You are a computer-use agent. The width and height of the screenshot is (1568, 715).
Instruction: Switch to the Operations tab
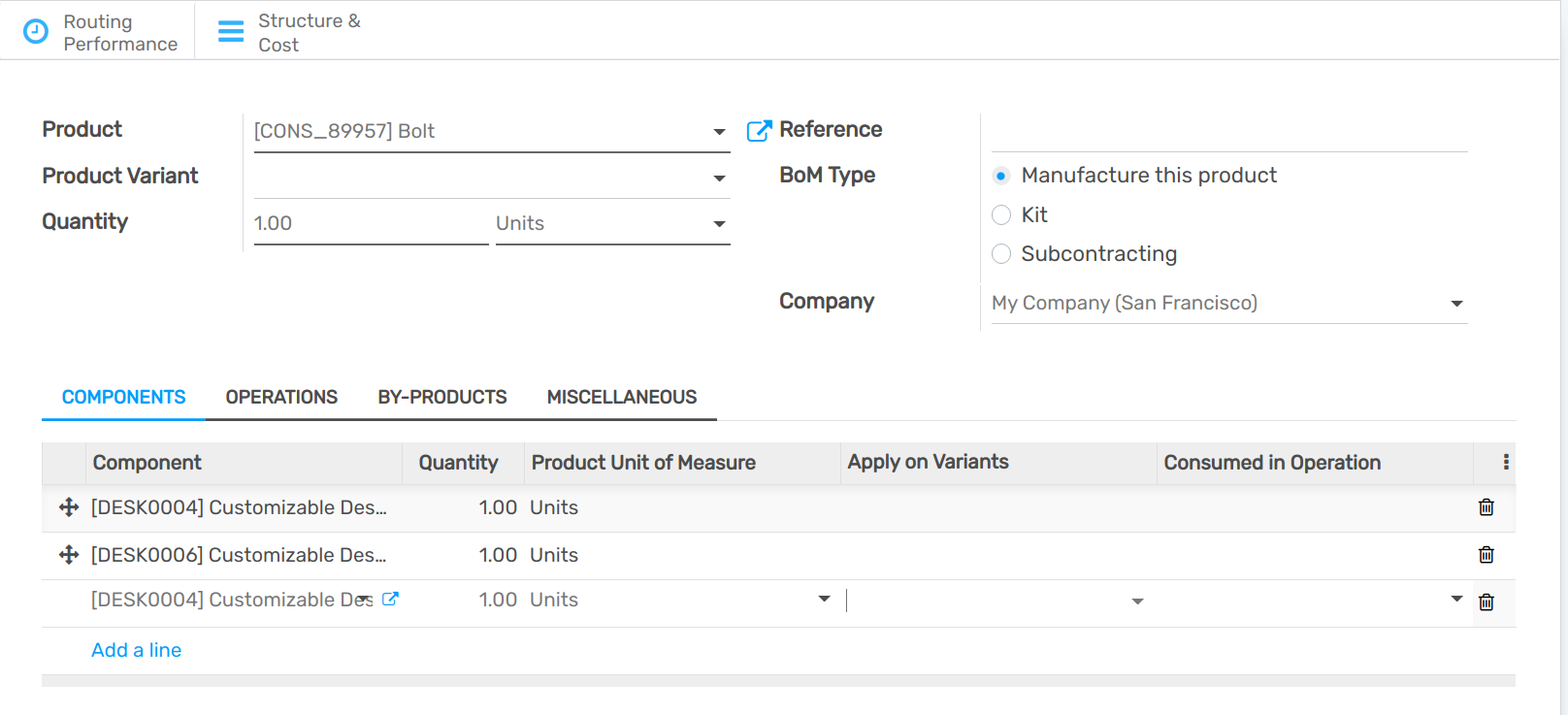[x=281, y=398]
